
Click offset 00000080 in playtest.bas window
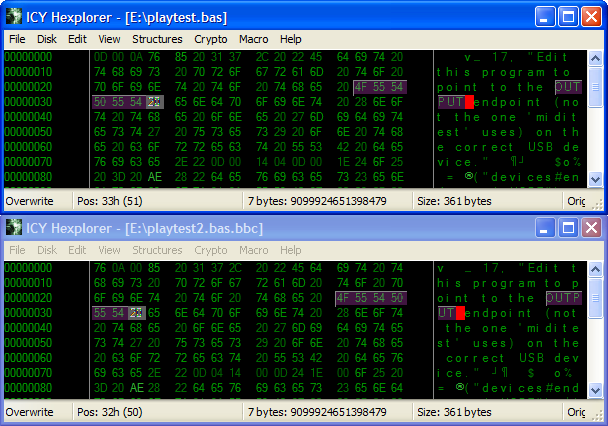click(x=28, y=177)
